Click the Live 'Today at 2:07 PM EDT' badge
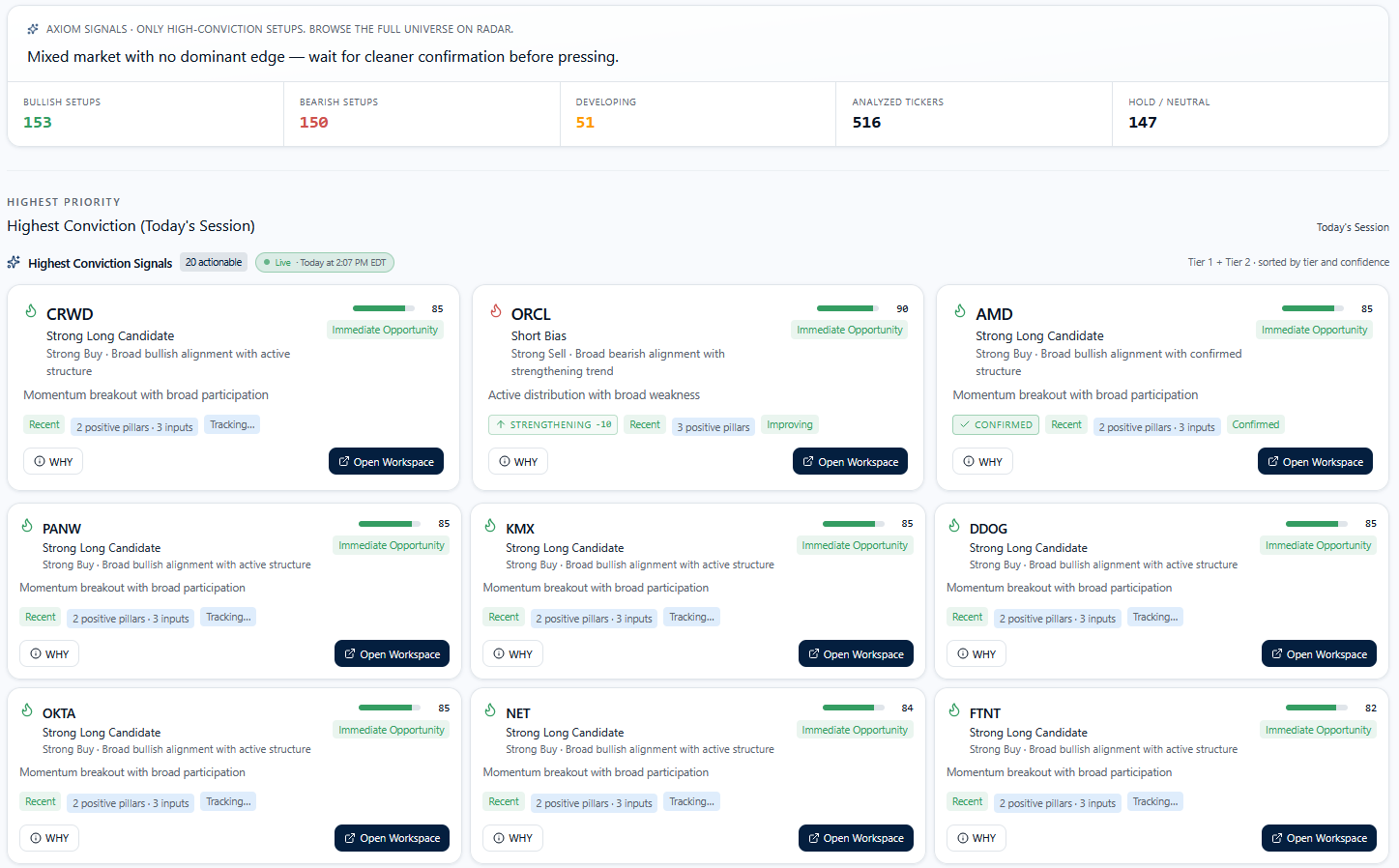Viewport: 1399px width, 868px height. click(x=325, y=262)
